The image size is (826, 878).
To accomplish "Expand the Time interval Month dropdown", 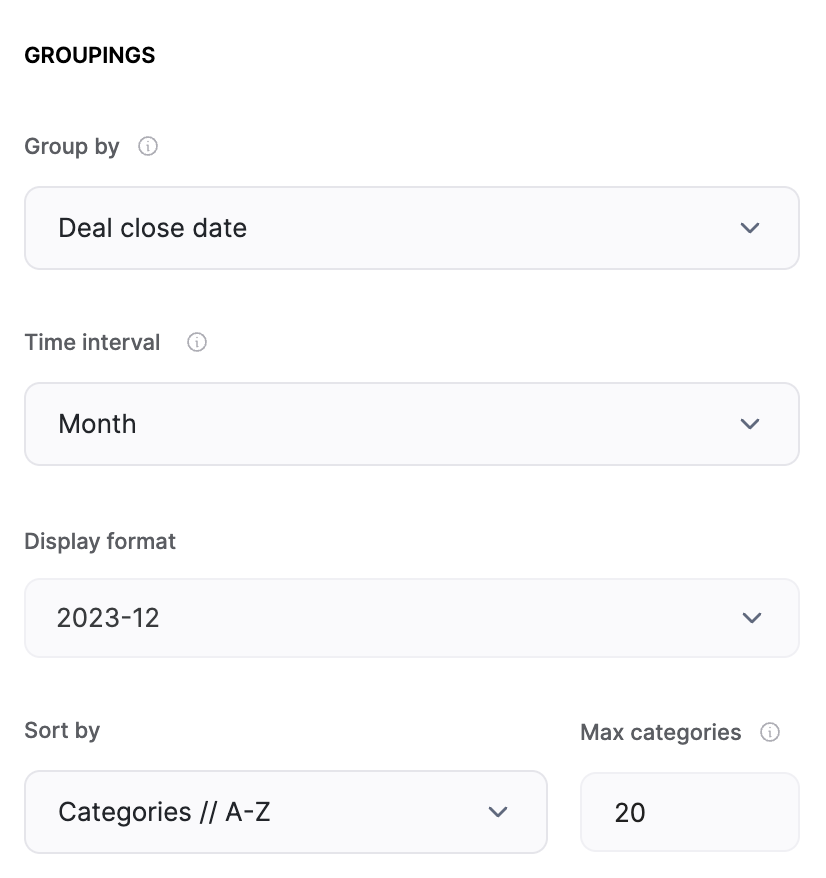I will (411, 424).
